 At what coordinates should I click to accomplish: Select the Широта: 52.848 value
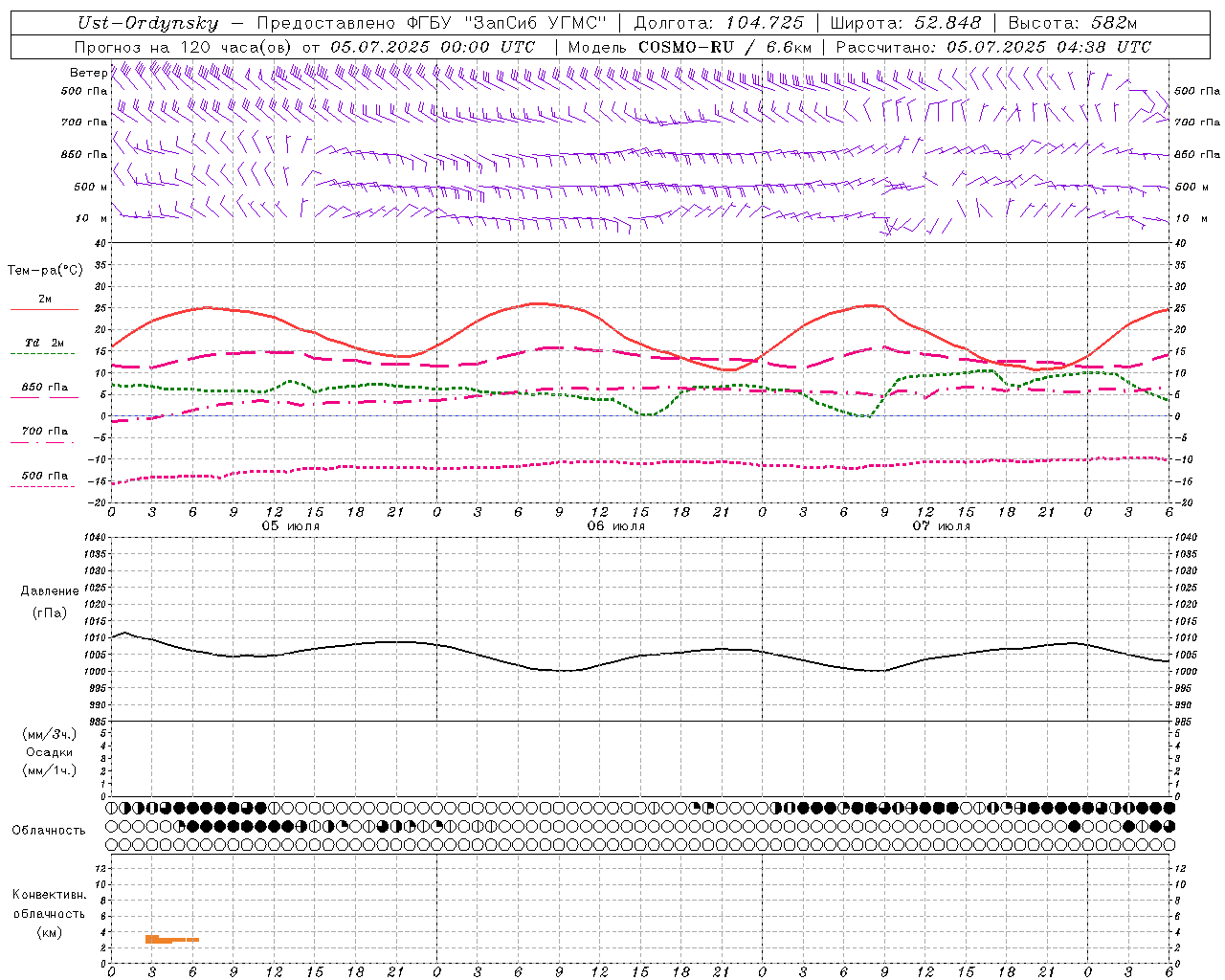click(x=905, y=23)
